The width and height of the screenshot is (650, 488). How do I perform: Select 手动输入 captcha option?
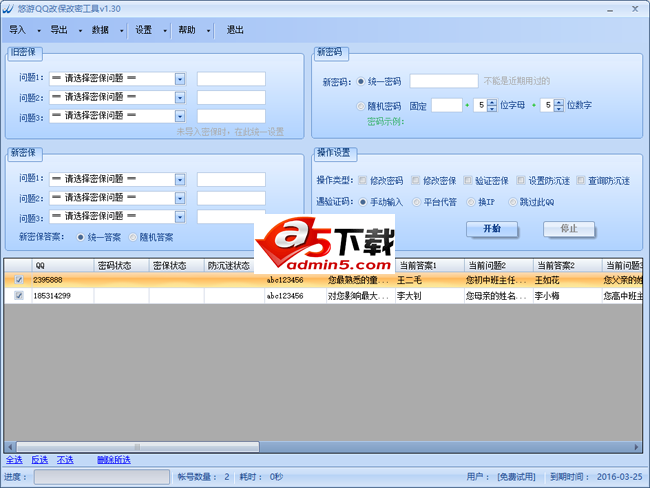363,202
